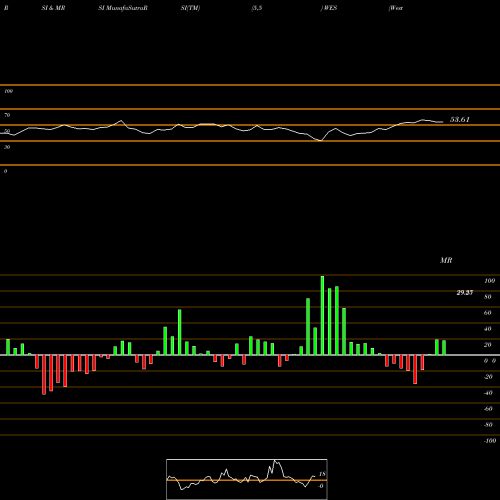Click the MR axis -80 label

(x=488, y=425)
